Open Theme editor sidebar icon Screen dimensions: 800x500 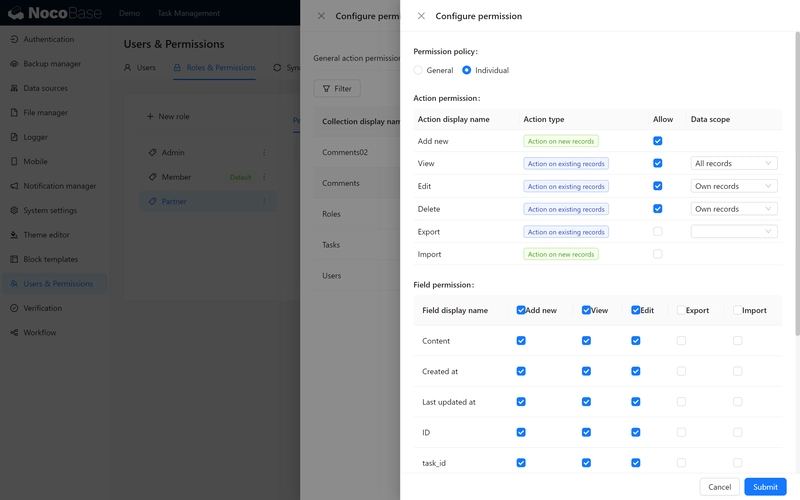14,235
